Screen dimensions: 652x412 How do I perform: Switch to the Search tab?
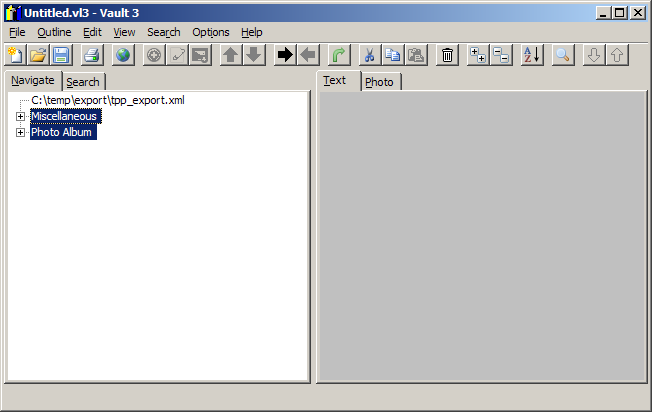click(83, 82)
